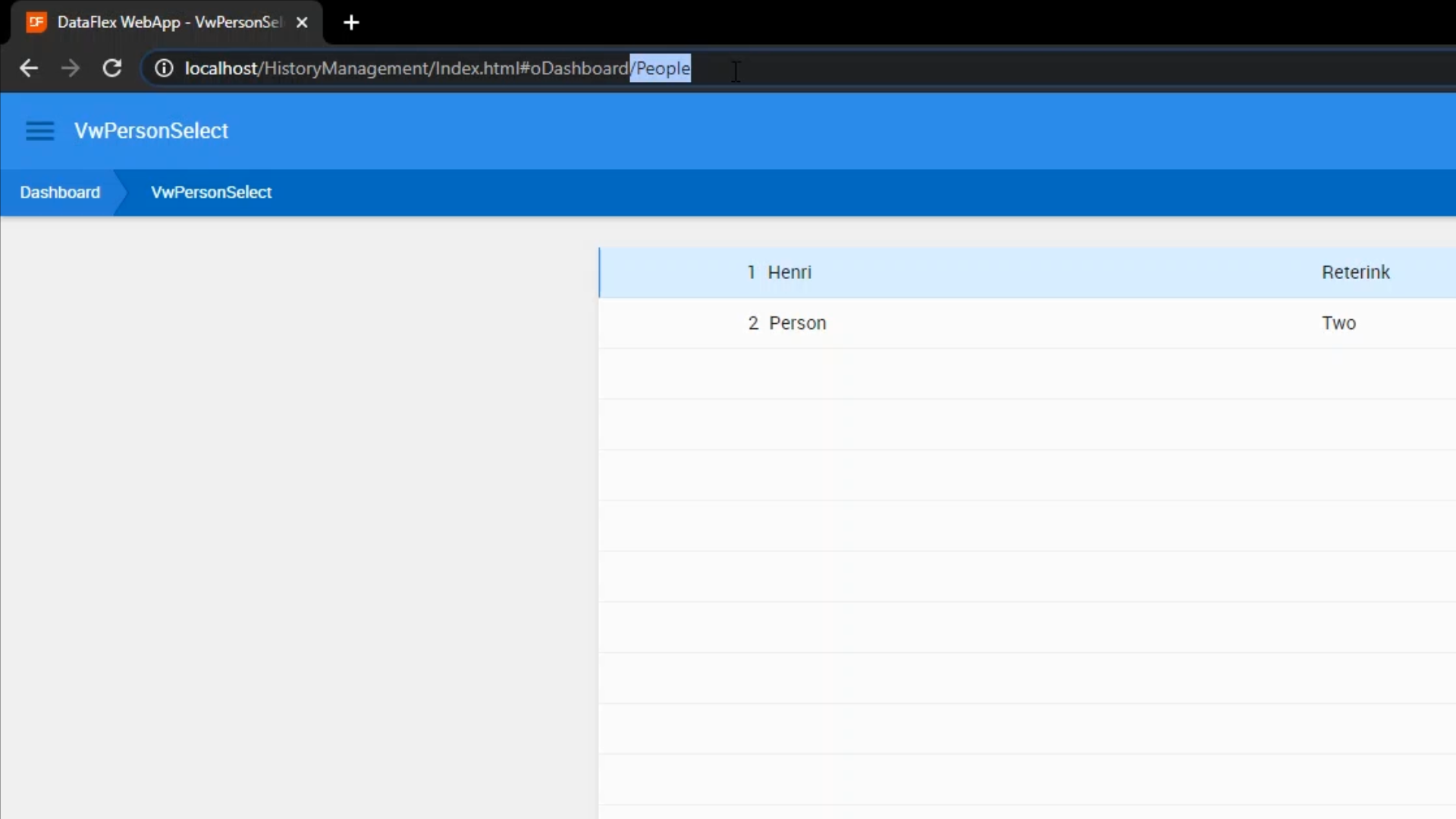This screenshot has height=819, width=1456.
Task: Select the Henri row in the list
Action: 789,272
